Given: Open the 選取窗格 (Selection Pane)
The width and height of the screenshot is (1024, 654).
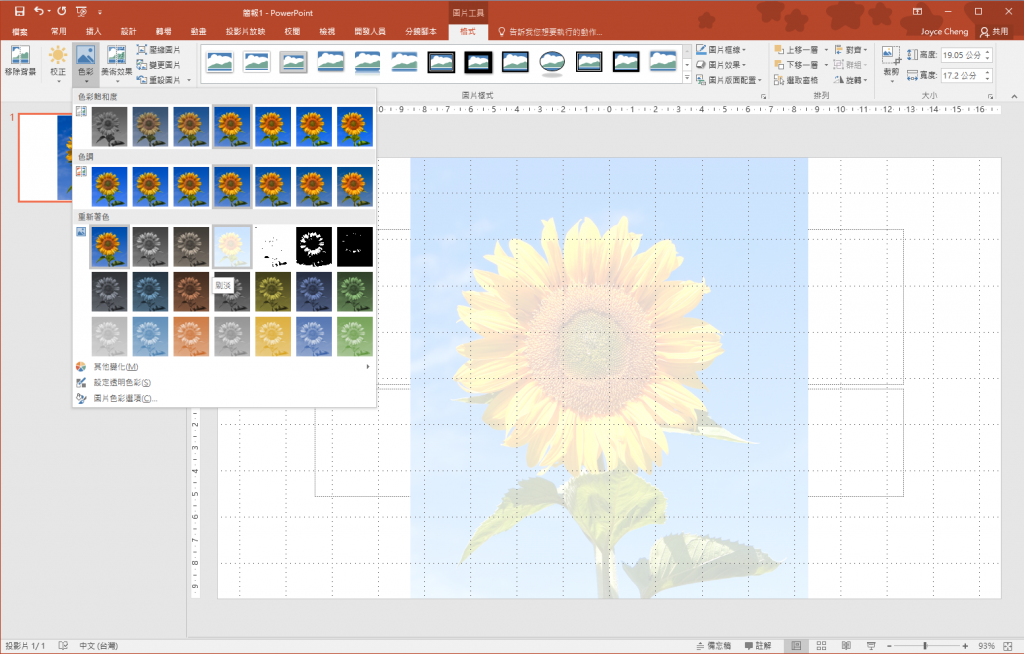Looking at the screenshot, I should pos(801,79).
